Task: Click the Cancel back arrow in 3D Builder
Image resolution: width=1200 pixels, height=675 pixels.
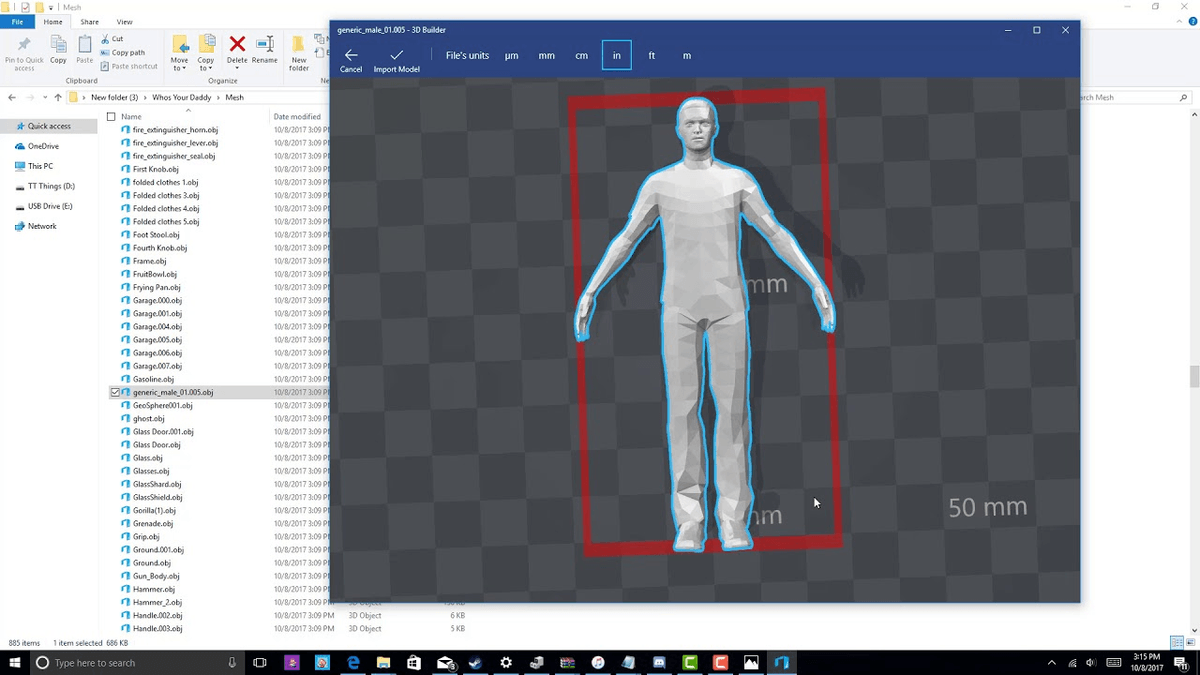Action: tap(351, 55)
